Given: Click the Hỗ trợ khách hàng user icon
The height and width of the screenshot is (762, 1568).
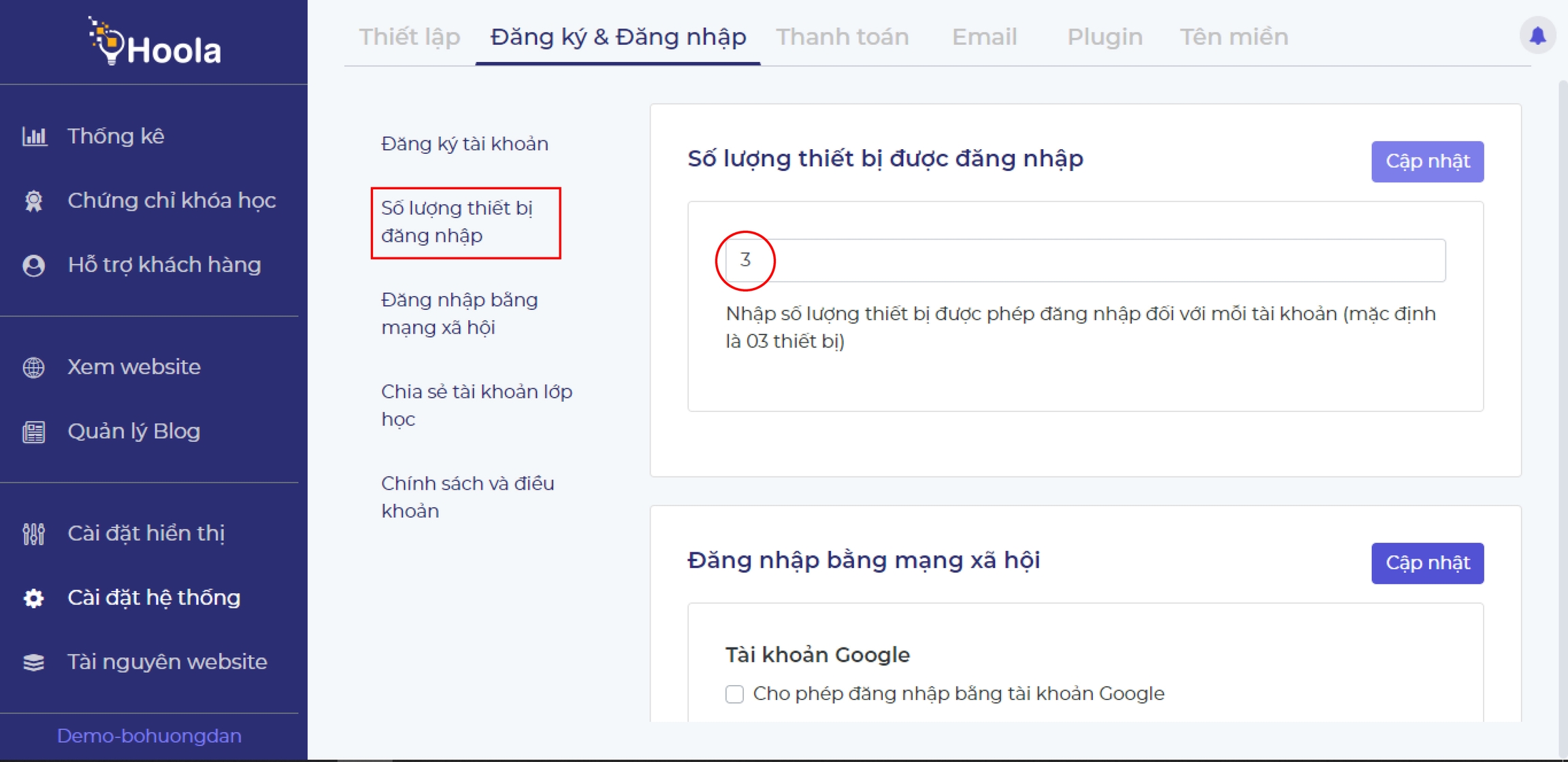Looking at the screenshot, I should coord(34,265).
